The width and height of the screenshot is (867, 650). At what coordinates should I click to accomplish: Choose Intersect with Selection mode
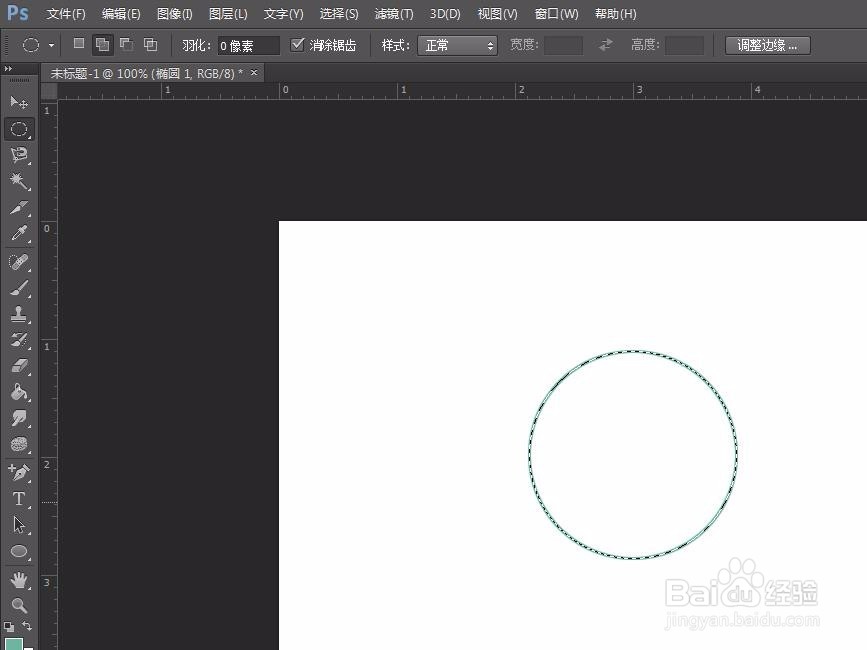[x=150, y=44]
